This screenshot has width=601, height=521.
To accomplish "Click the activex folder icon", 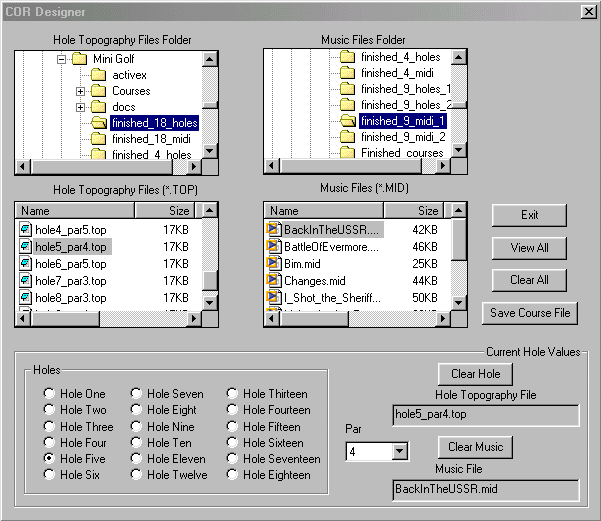I will coord(99,75).
